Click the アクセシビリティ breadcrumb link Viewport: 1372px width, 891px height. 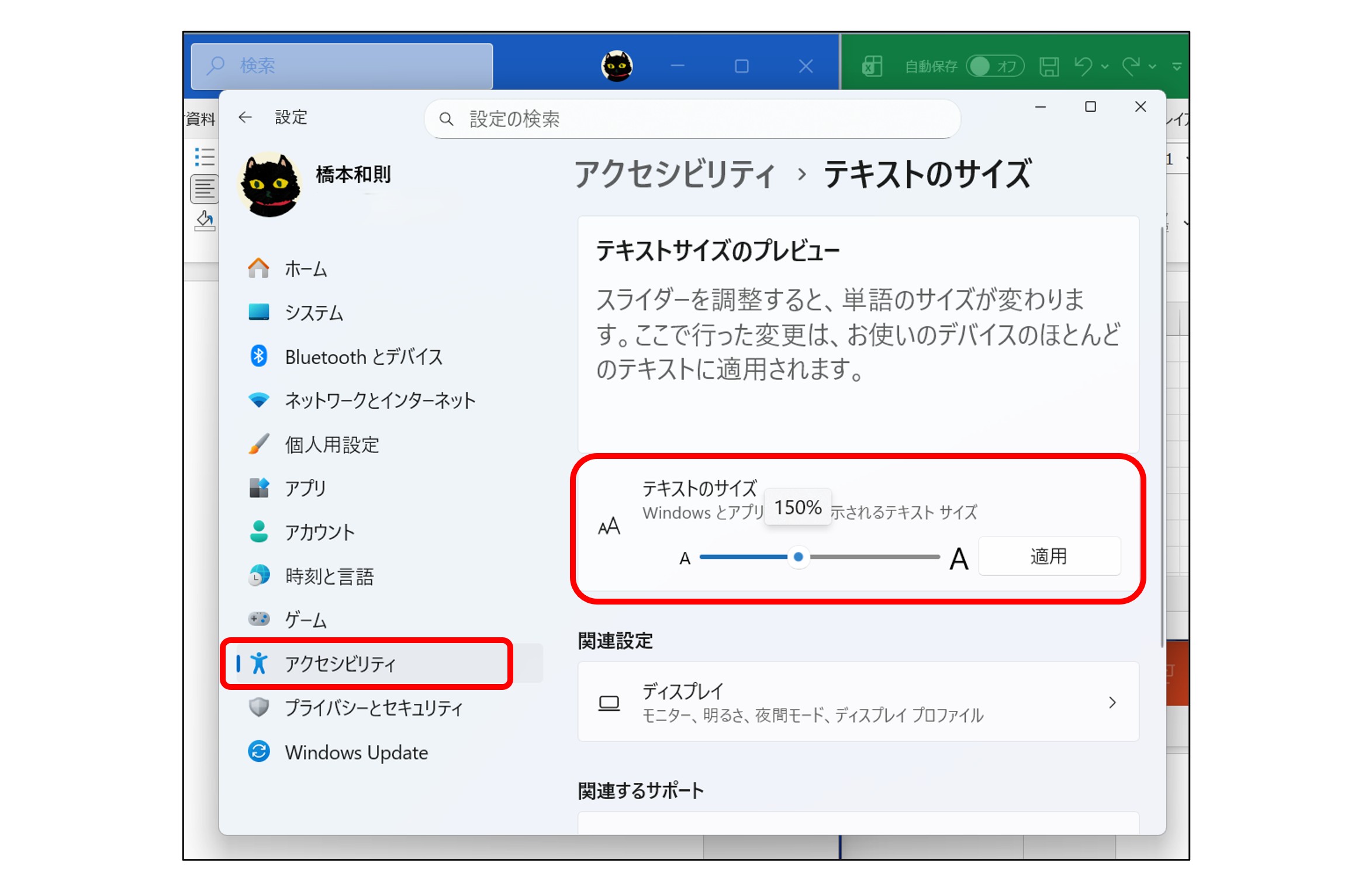coord(675,175)
